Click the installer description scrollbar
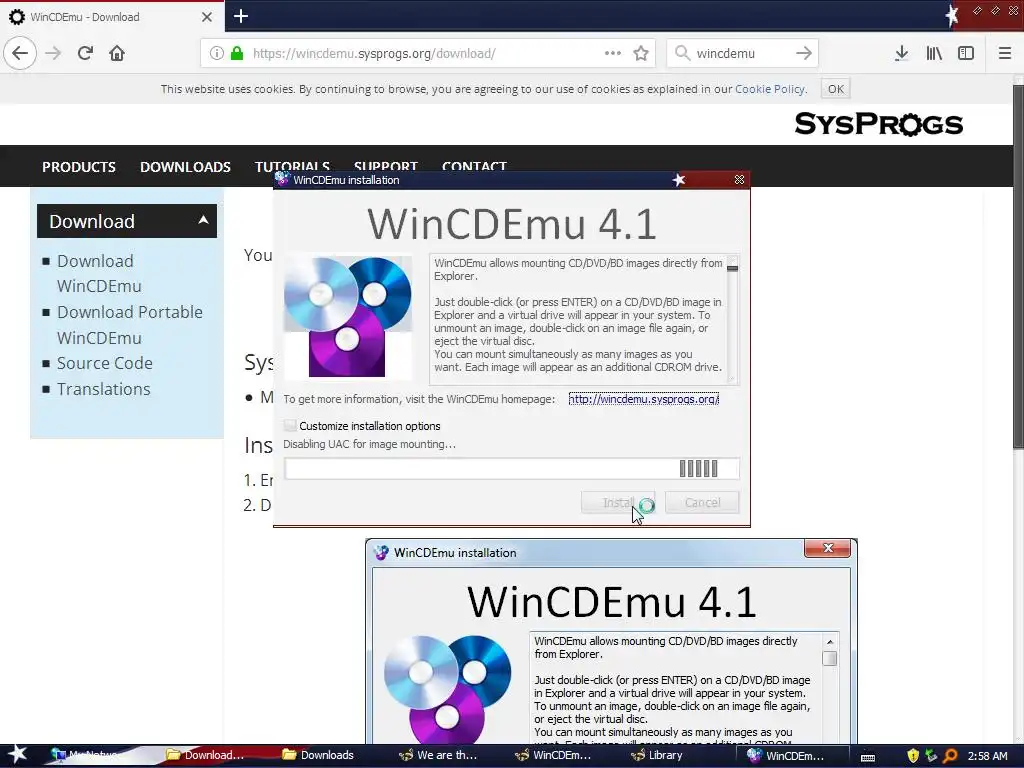Screen dimensions: 1024x768 (x=732, y=318)
